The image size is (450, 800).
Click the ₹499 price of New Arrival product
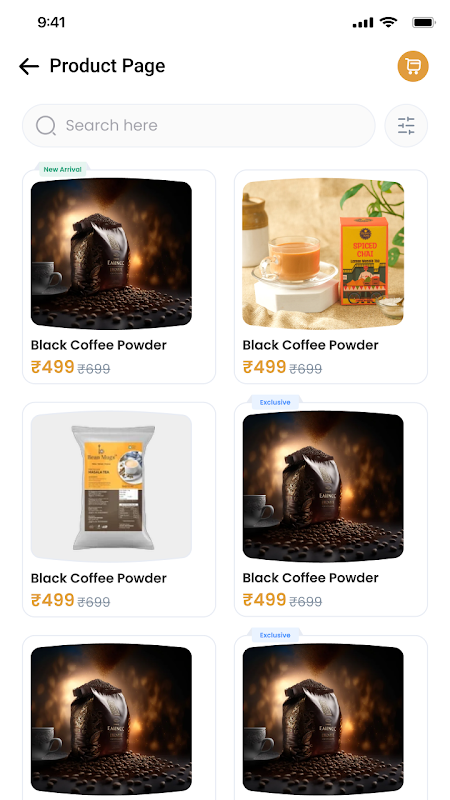pos(53,367)
